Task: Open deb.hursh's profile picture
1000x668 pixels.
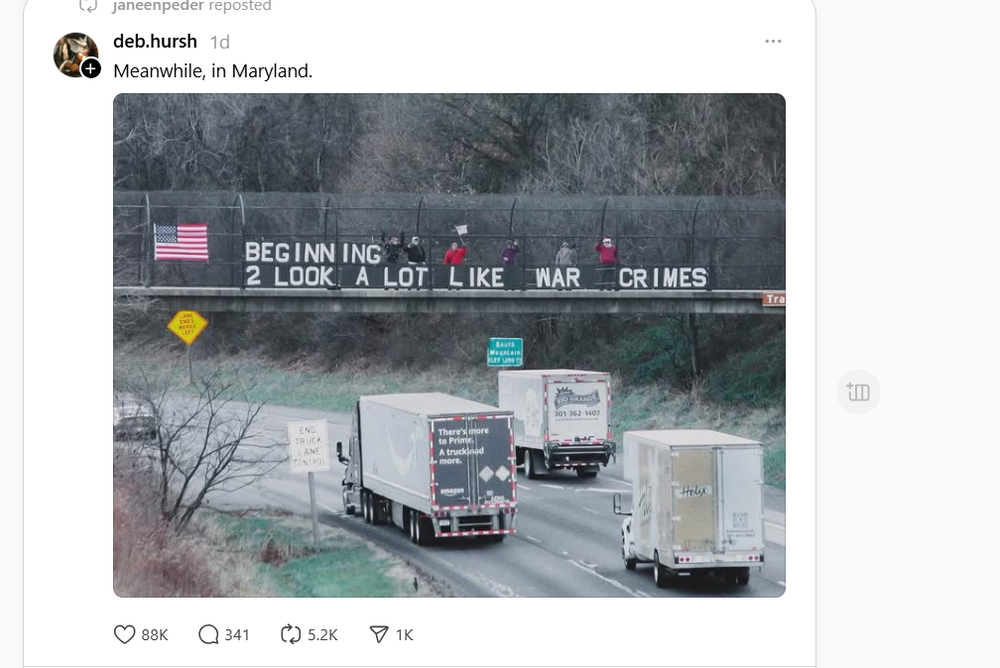Action: [74, 53]
